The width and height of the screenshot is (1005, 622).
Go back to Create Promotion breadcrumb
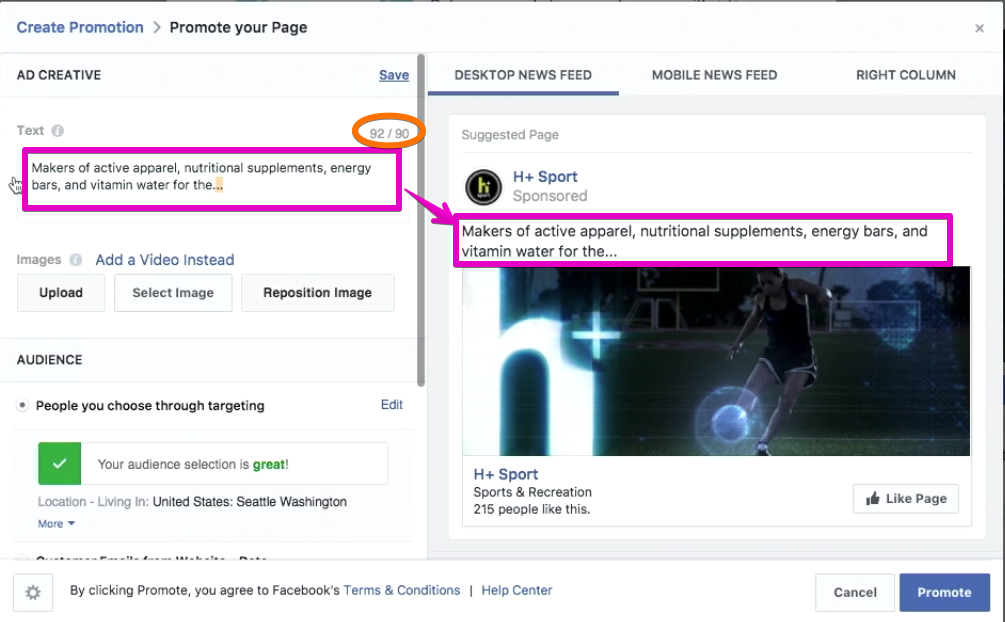pos(80,28)
